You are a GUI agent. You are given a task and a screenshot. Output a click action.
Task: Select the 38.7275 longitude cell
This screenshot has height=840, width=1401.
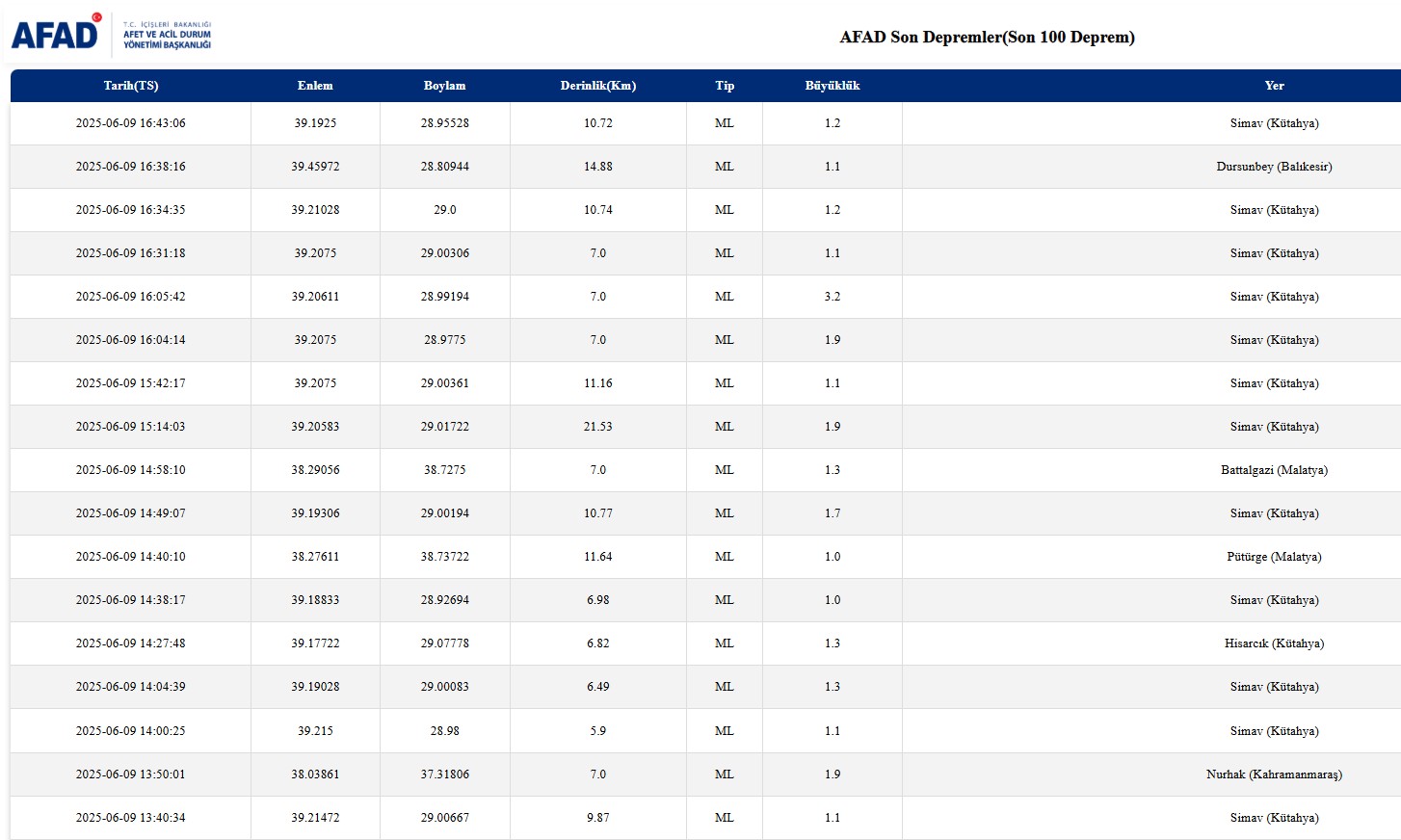(x=444, y=470)
